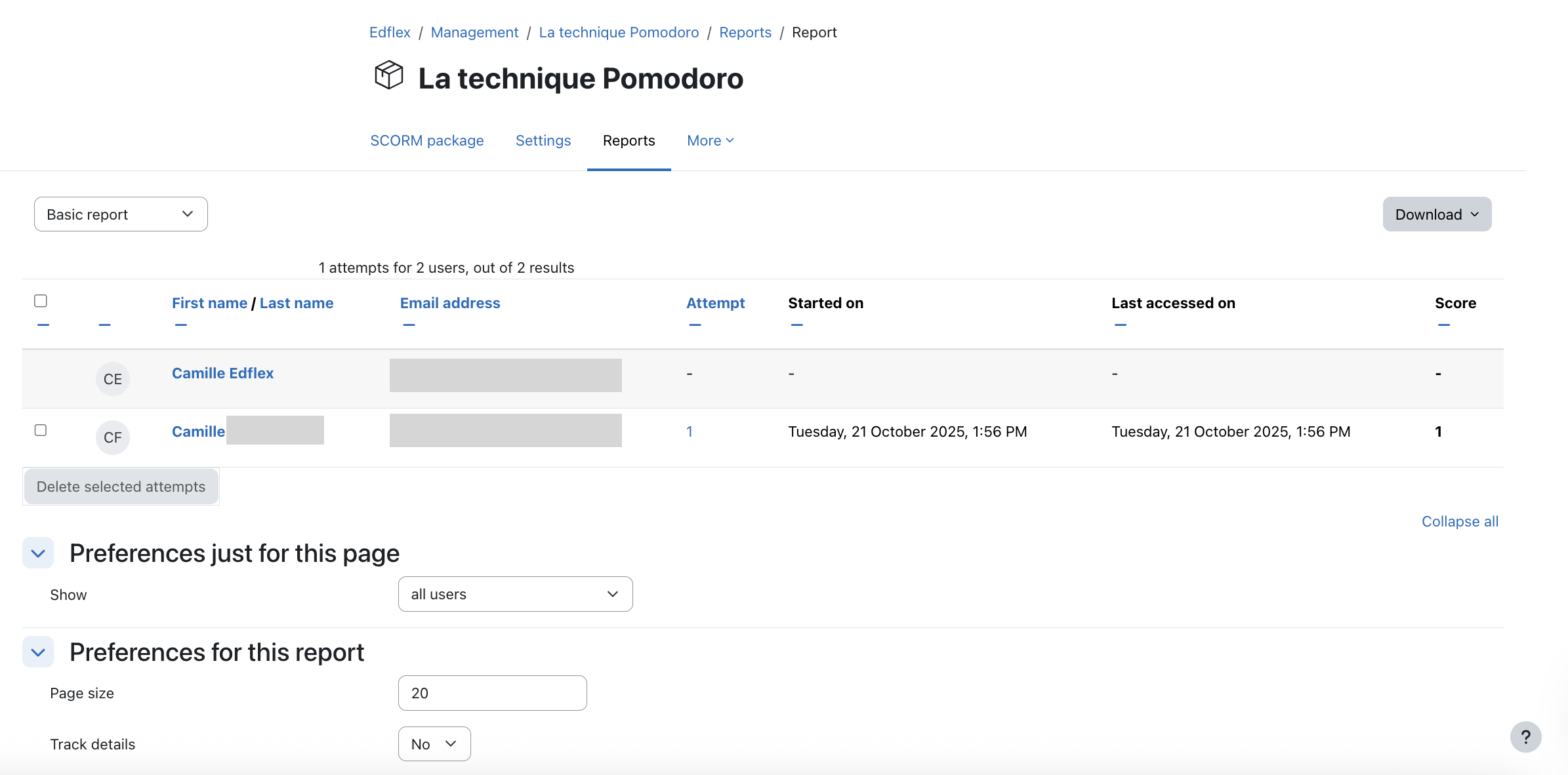
Task: Switch to the Settings tab
Action: 543,141
